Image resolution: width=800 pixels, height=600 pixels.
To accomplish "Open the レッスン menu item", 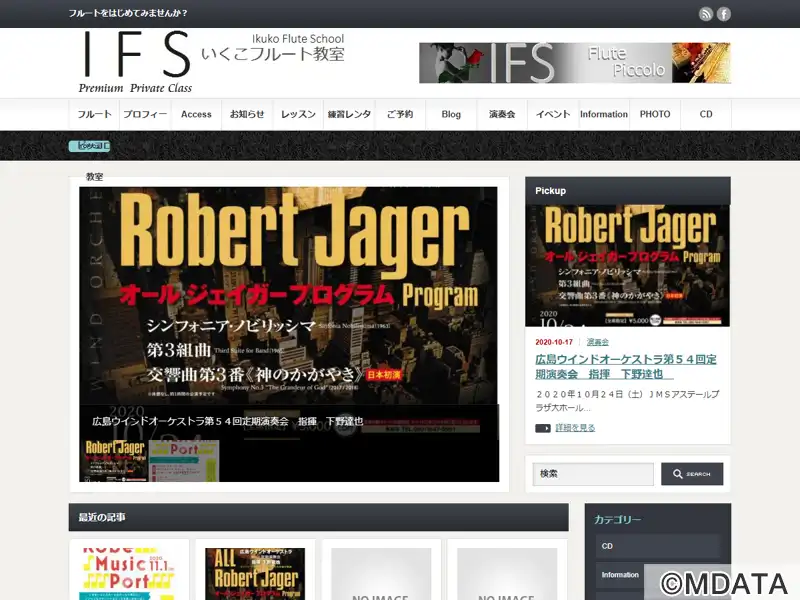I will (298, 114).
